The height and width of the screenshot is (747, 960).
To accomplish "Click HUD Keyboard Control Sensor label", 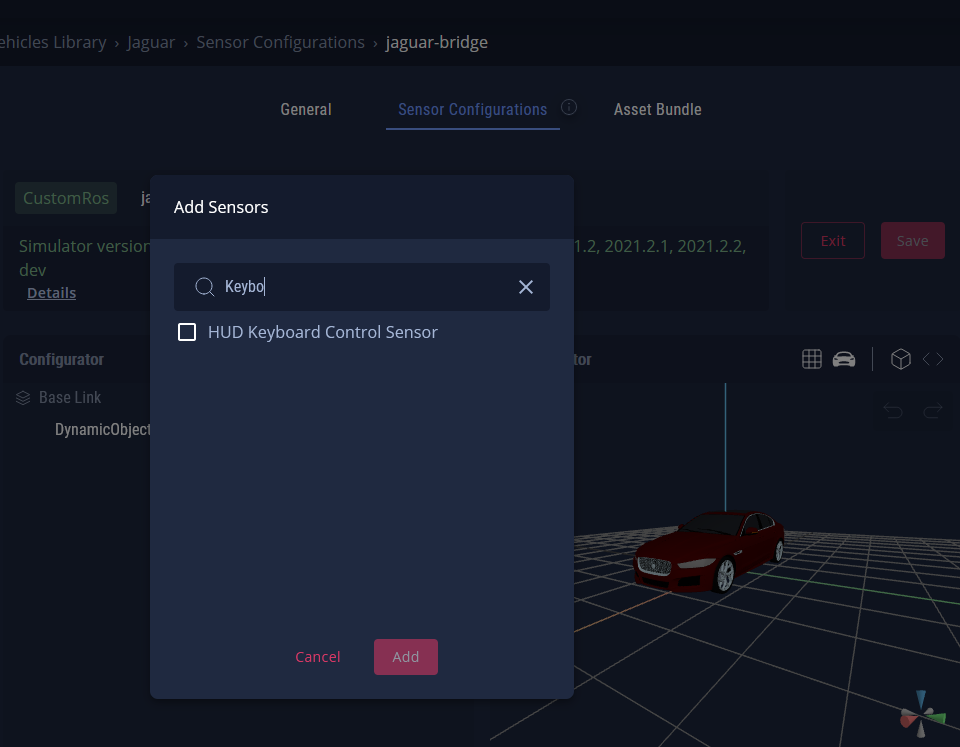I will tap(323, 332).
